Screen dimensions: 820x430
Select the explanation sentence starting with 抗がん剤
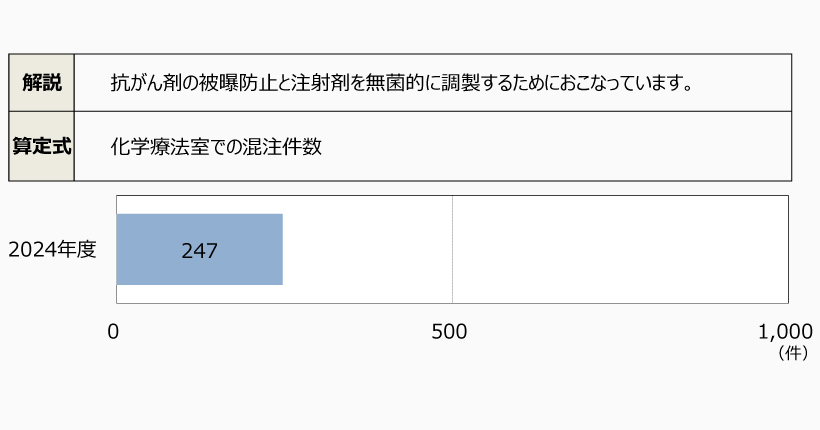click(402, 82)
